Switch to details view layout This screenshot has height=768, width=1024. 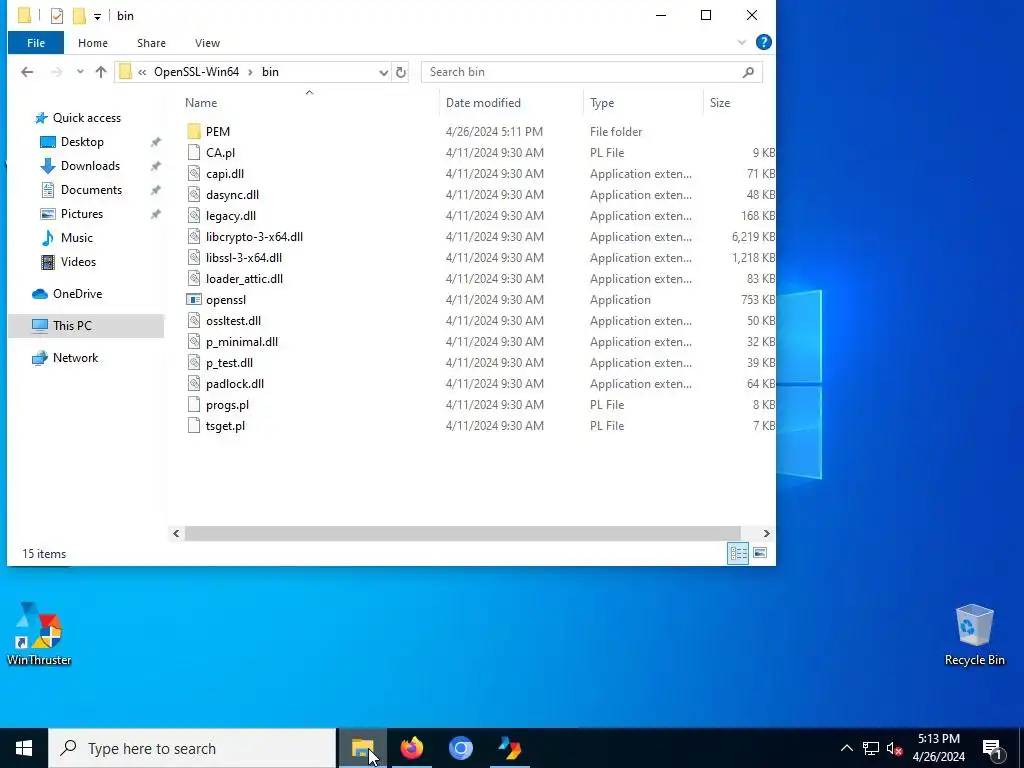coord(738,553)
